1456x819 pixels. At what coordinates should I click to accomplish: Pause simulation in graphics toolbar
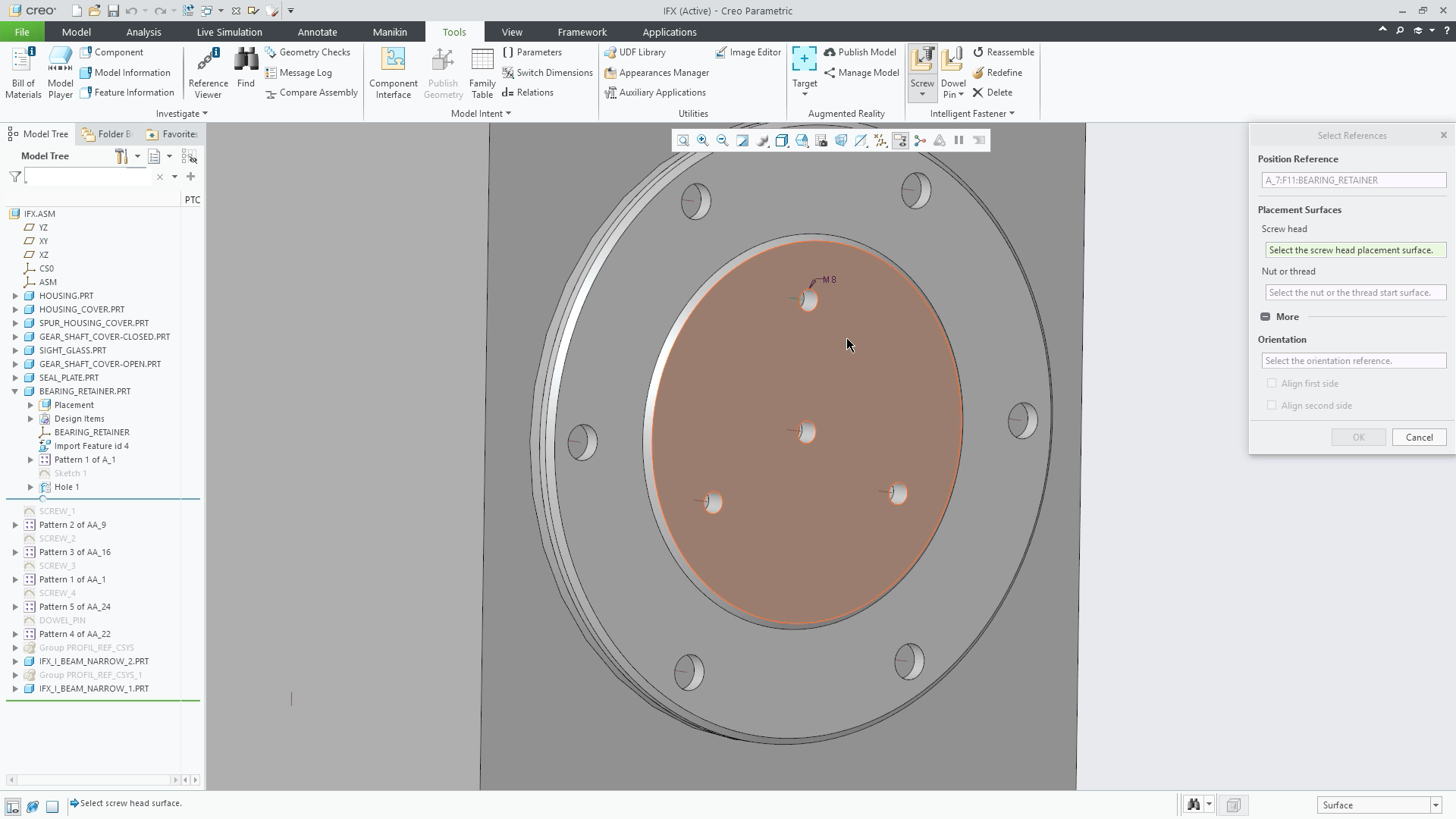[959, 140]
